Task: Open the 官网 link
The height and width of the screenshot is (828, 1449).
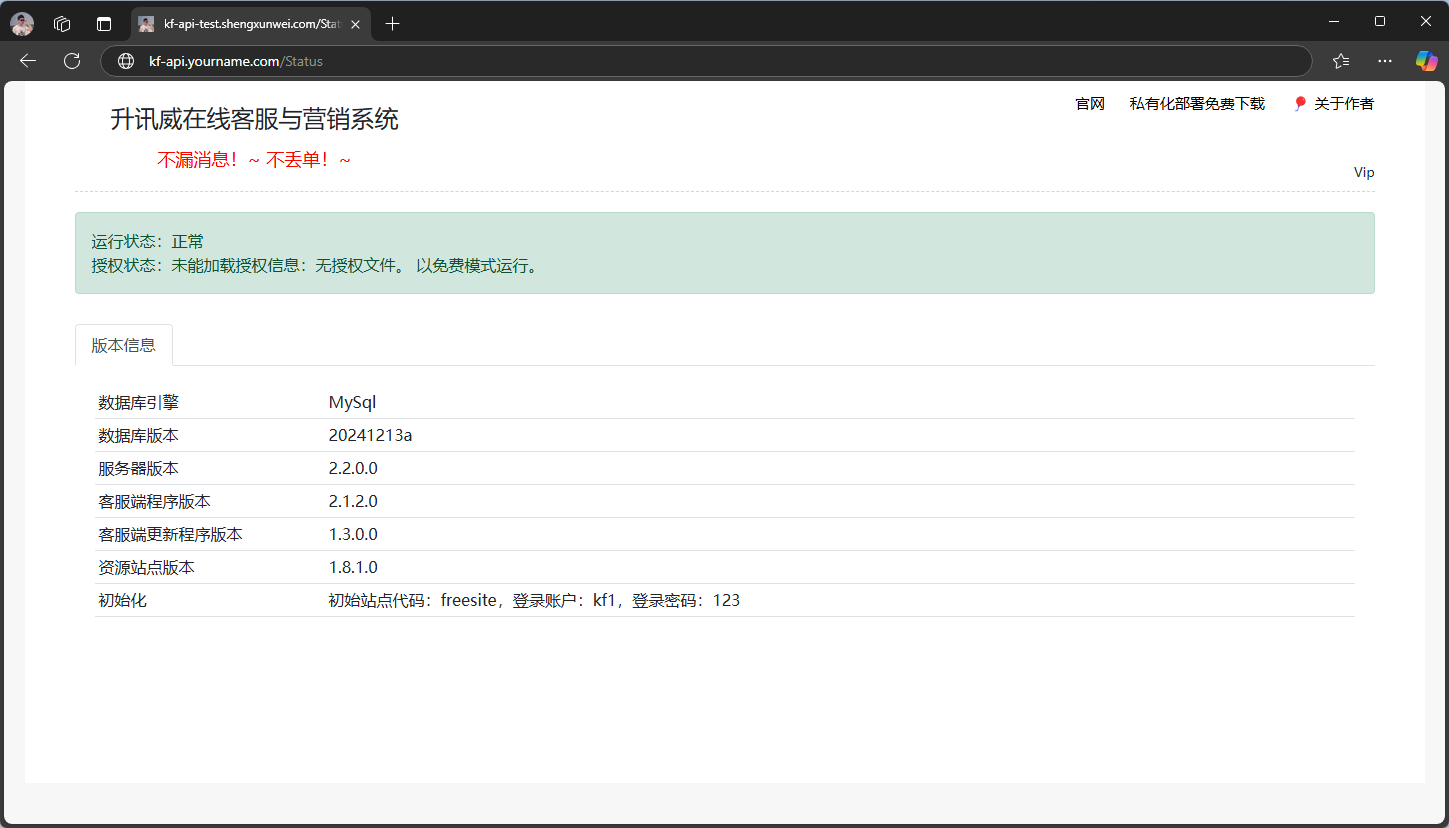Action: click(1089, 103)
